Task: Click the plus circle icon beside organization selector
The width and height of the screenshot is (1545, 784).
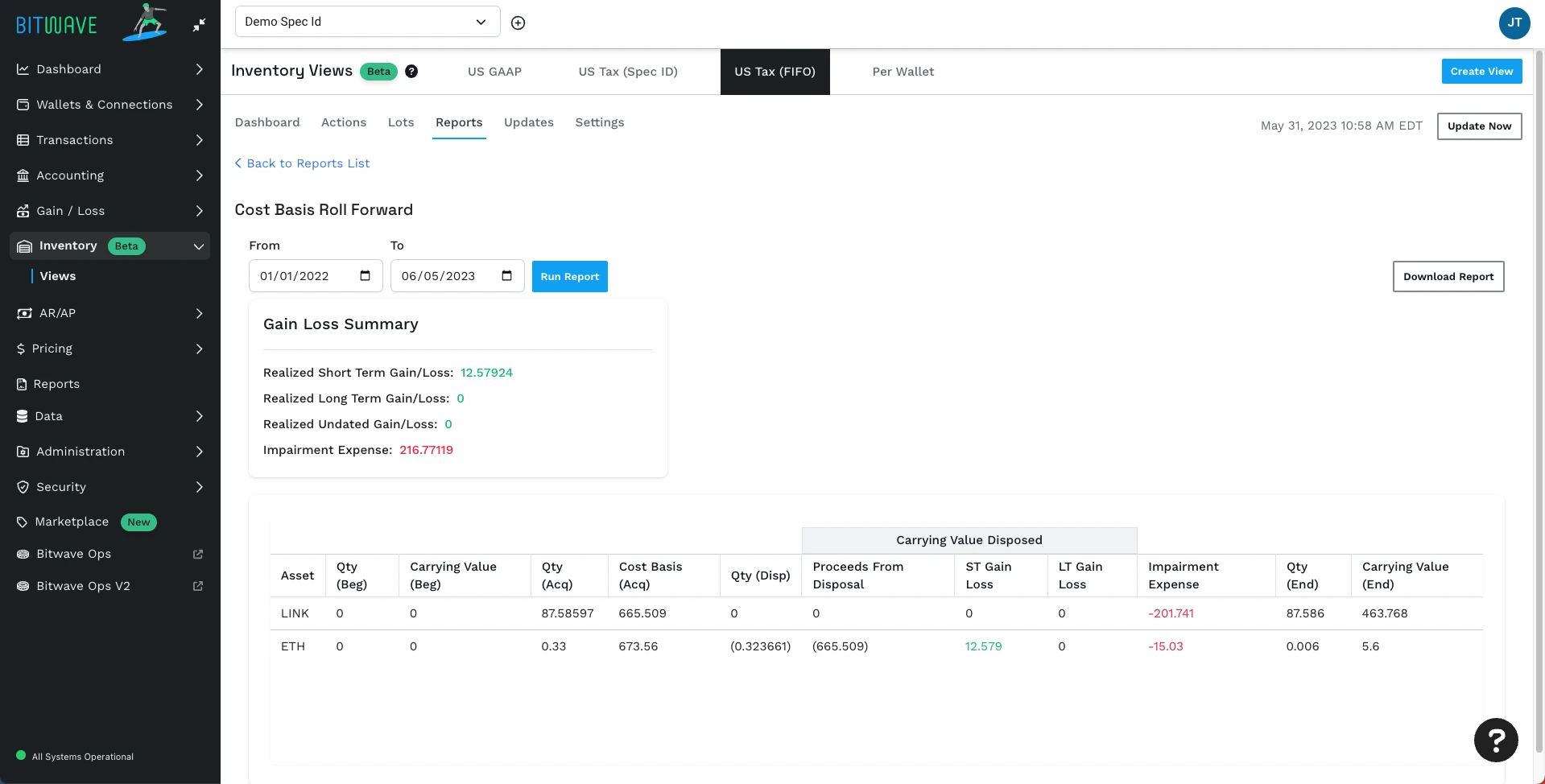Action: click(518, 23)
